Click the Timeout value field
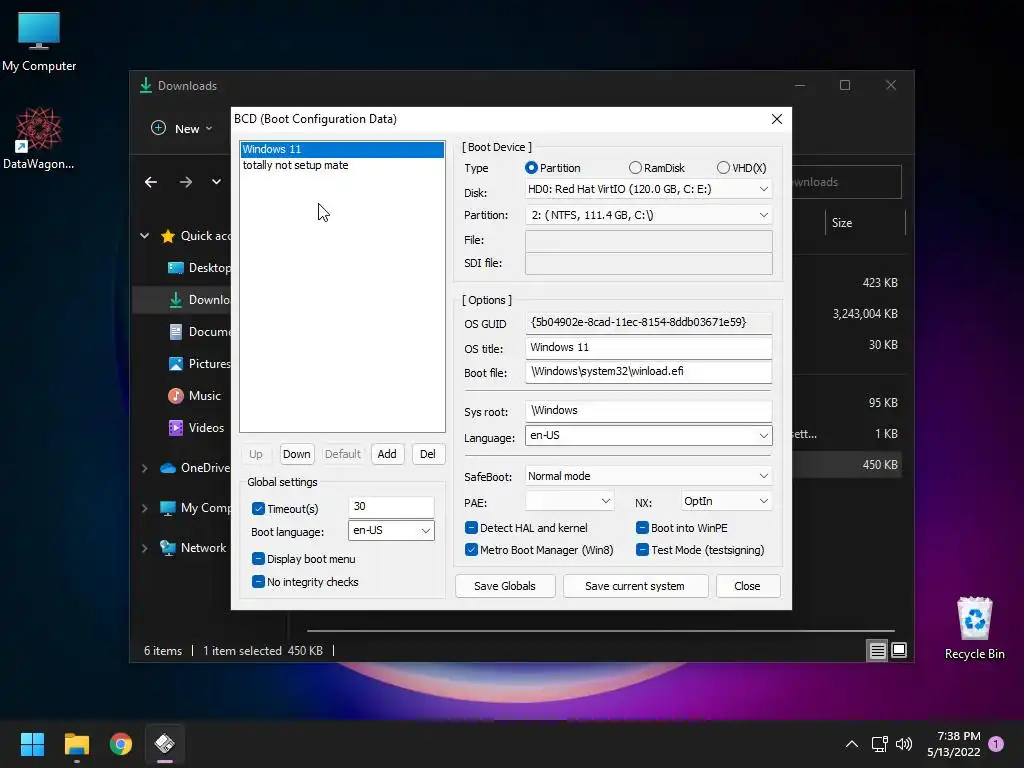 [391, 507]
